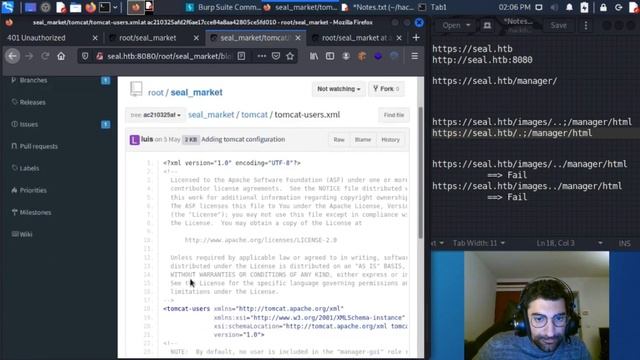640x360 pixels.
Task: Open the Firefox account icon
Action: click(x=346, y=56)
